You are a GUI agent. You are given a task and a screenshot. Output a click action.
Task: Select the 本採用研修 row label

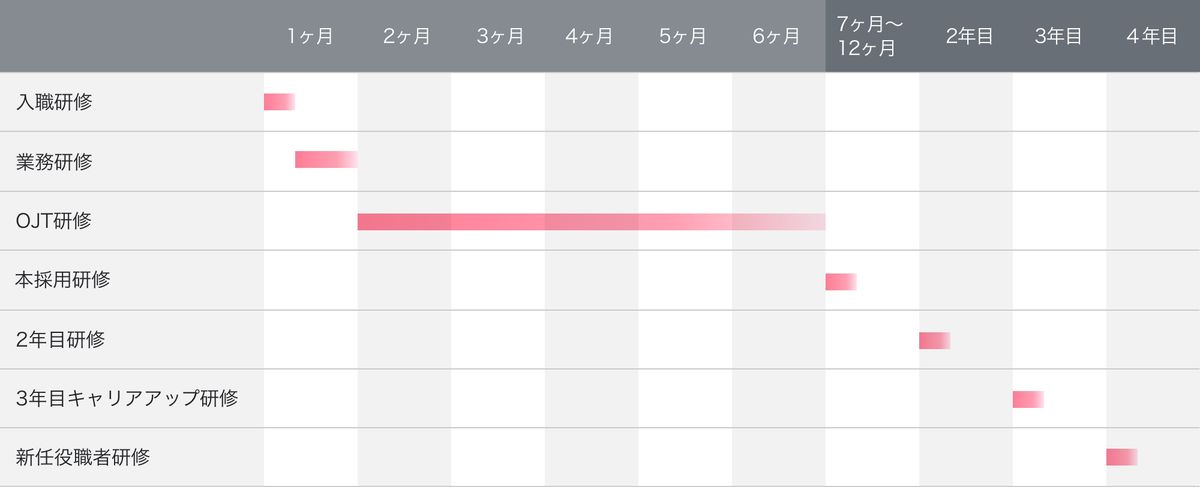63,280
